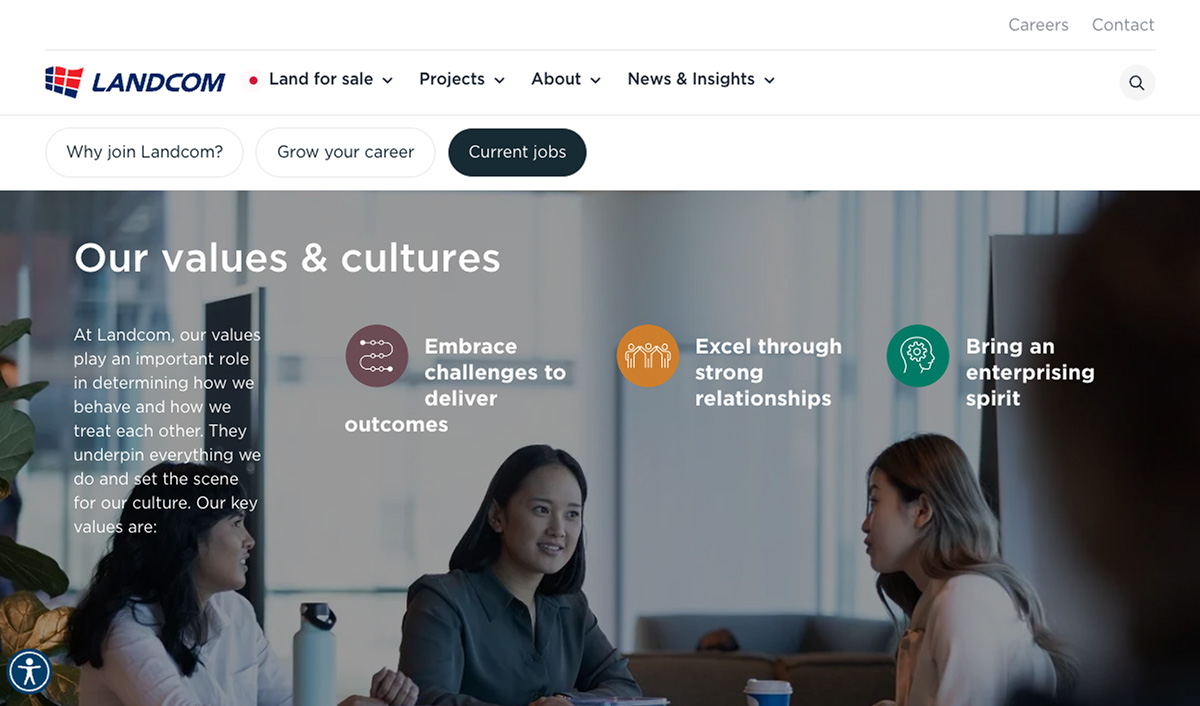Select the Why join Landcom? tab
This screenshot has height=706, width=1200.
144,152
